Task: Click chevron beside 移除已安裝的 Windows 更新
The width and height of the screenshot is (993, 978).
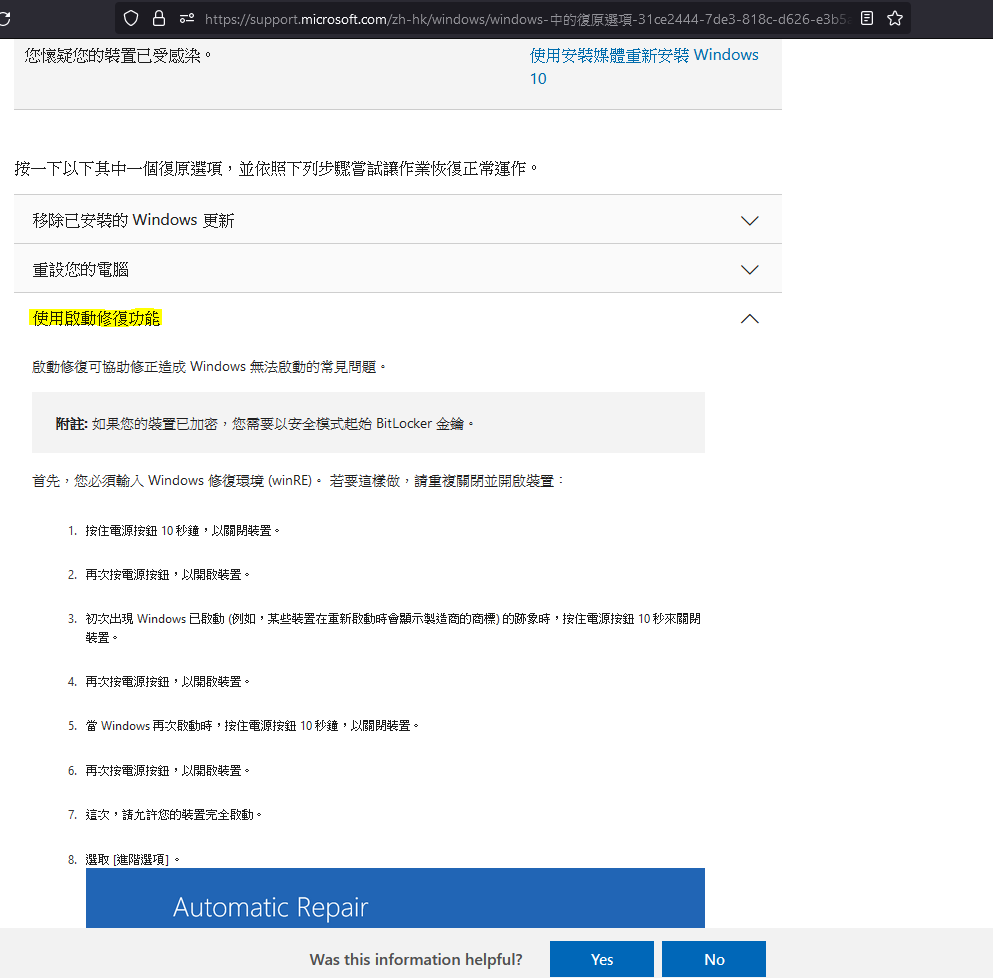Action: (x=750, y=220)
